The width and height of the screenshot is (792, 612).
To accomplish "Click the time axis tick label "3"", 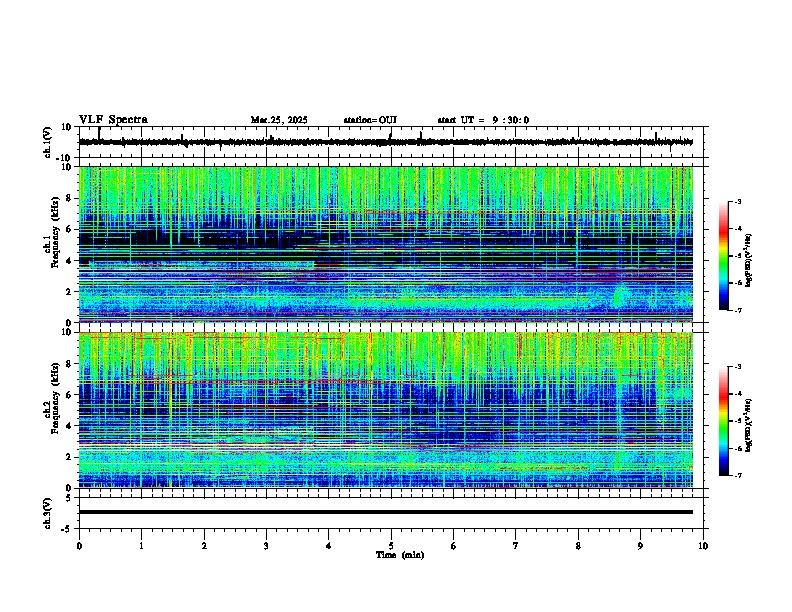I will pos(266,546).
